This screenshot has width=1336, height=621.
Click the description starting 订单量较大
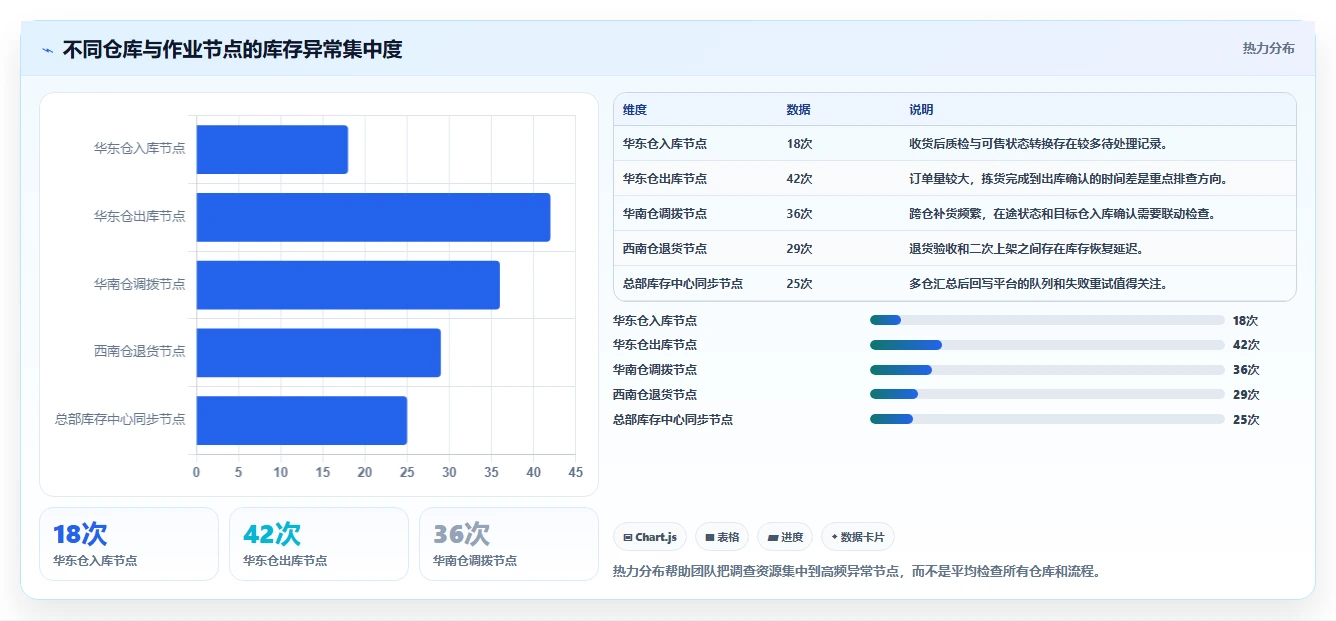coord(1068,179)
